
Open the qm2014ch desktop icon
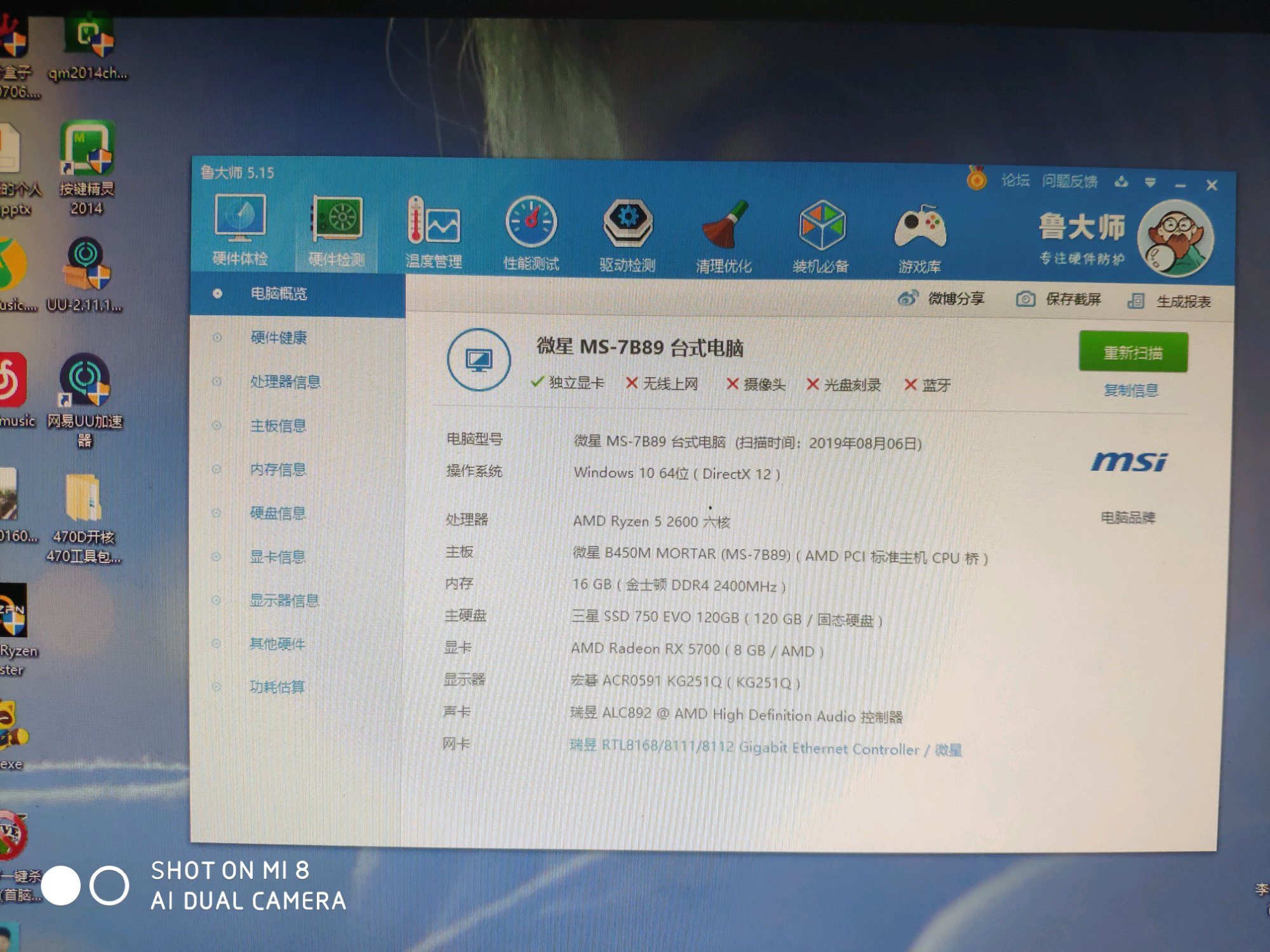(x=88, y=48)
